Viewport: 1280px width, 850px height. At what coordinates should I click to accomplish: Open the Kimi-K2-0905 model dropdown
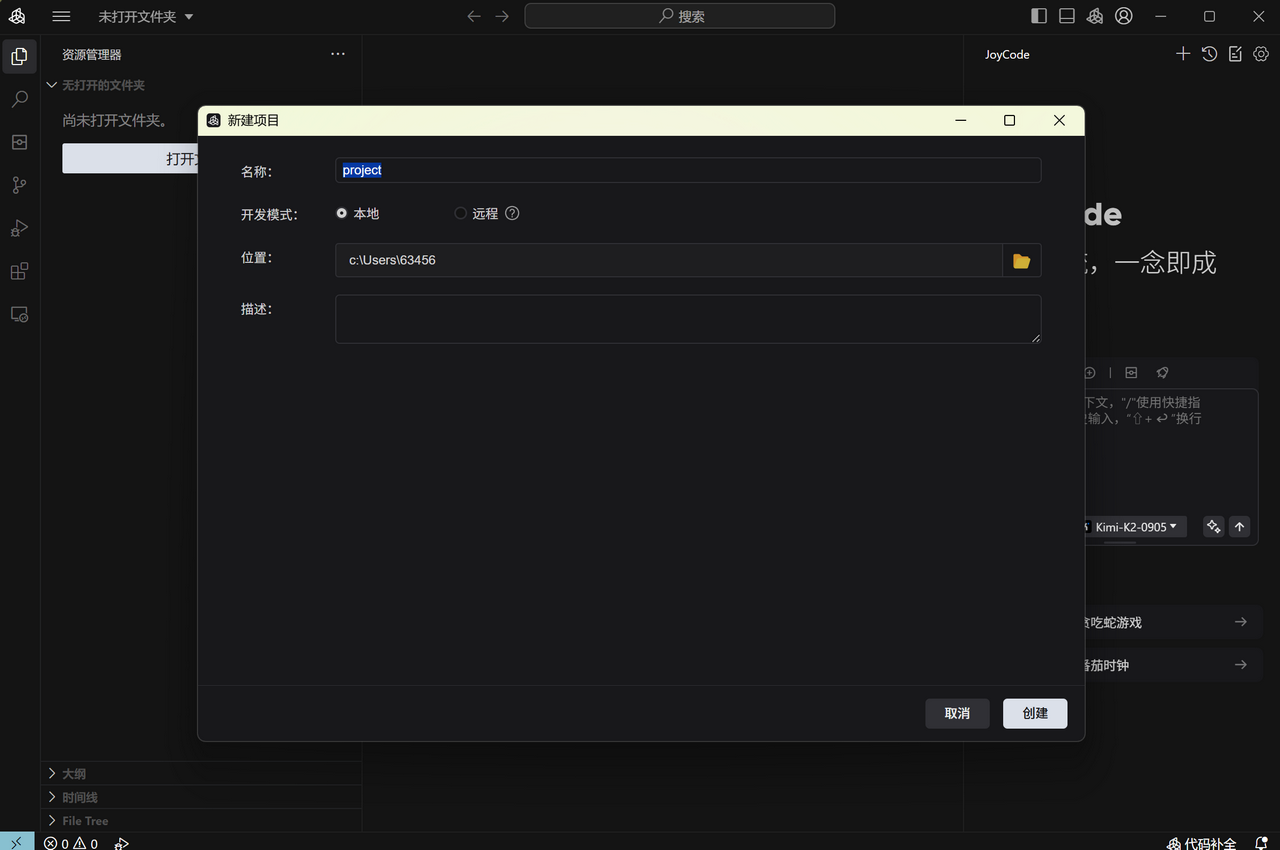1135,527
